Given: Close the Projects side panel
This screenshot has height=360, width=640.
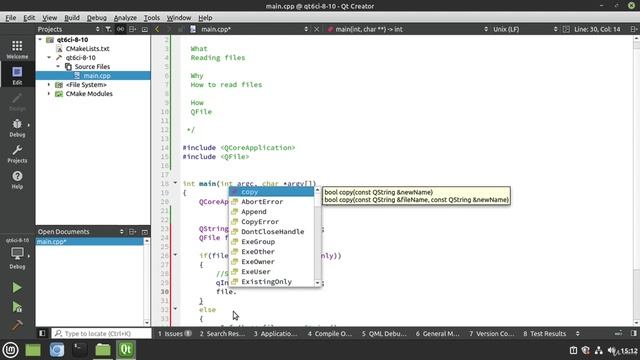Looking at the screenshot, I should tap(144, 29).
